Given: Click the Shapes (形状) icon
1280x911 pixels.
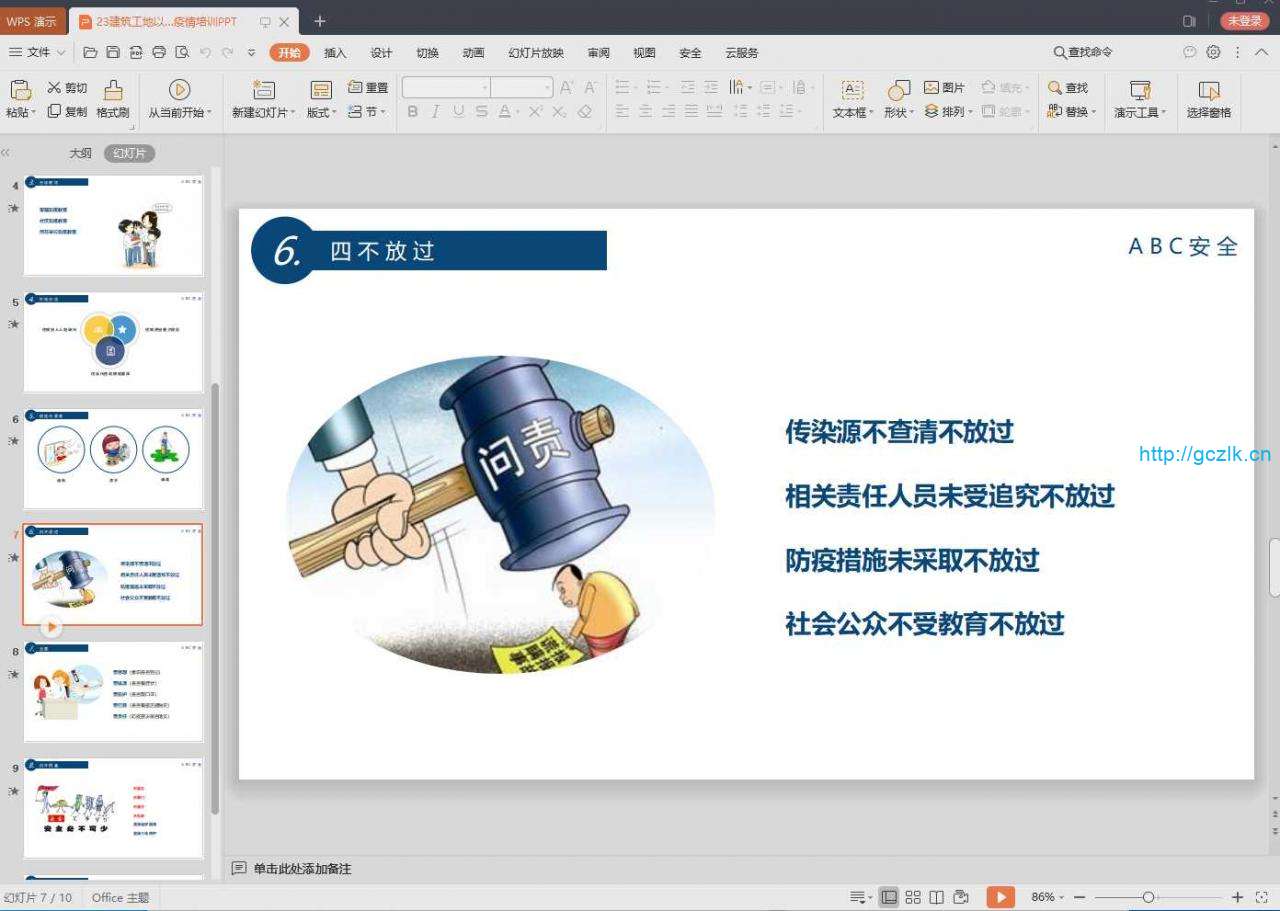Looking at the screenshot, I should click(899, 90).
